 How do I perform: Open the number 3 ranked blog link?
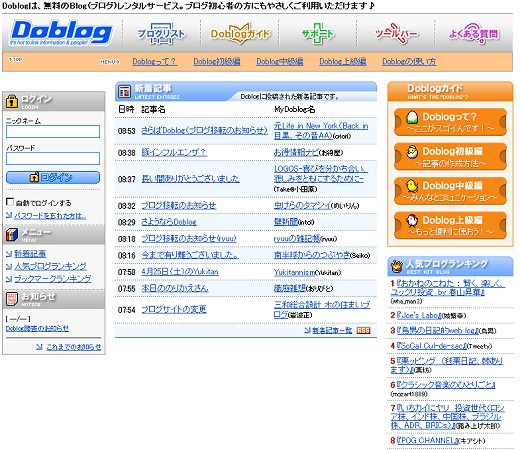[438, 331]
